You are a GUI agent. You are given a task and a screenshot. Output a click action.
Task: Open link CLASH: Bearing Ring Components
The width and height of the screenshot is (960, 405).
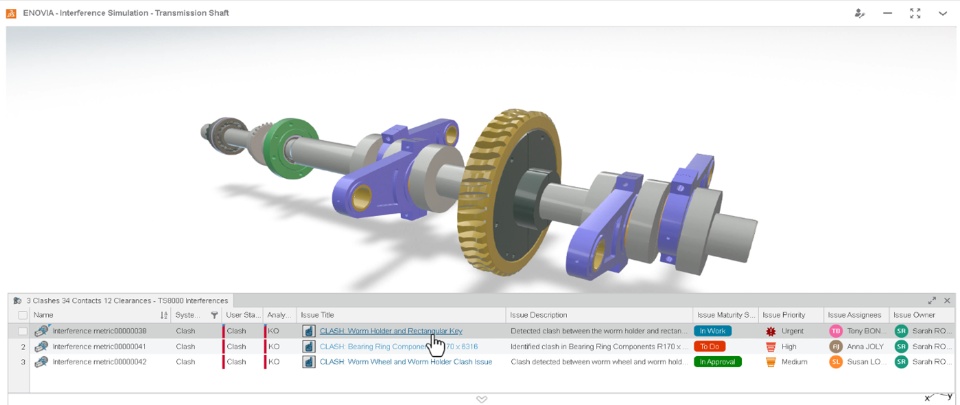pos(398,346)
